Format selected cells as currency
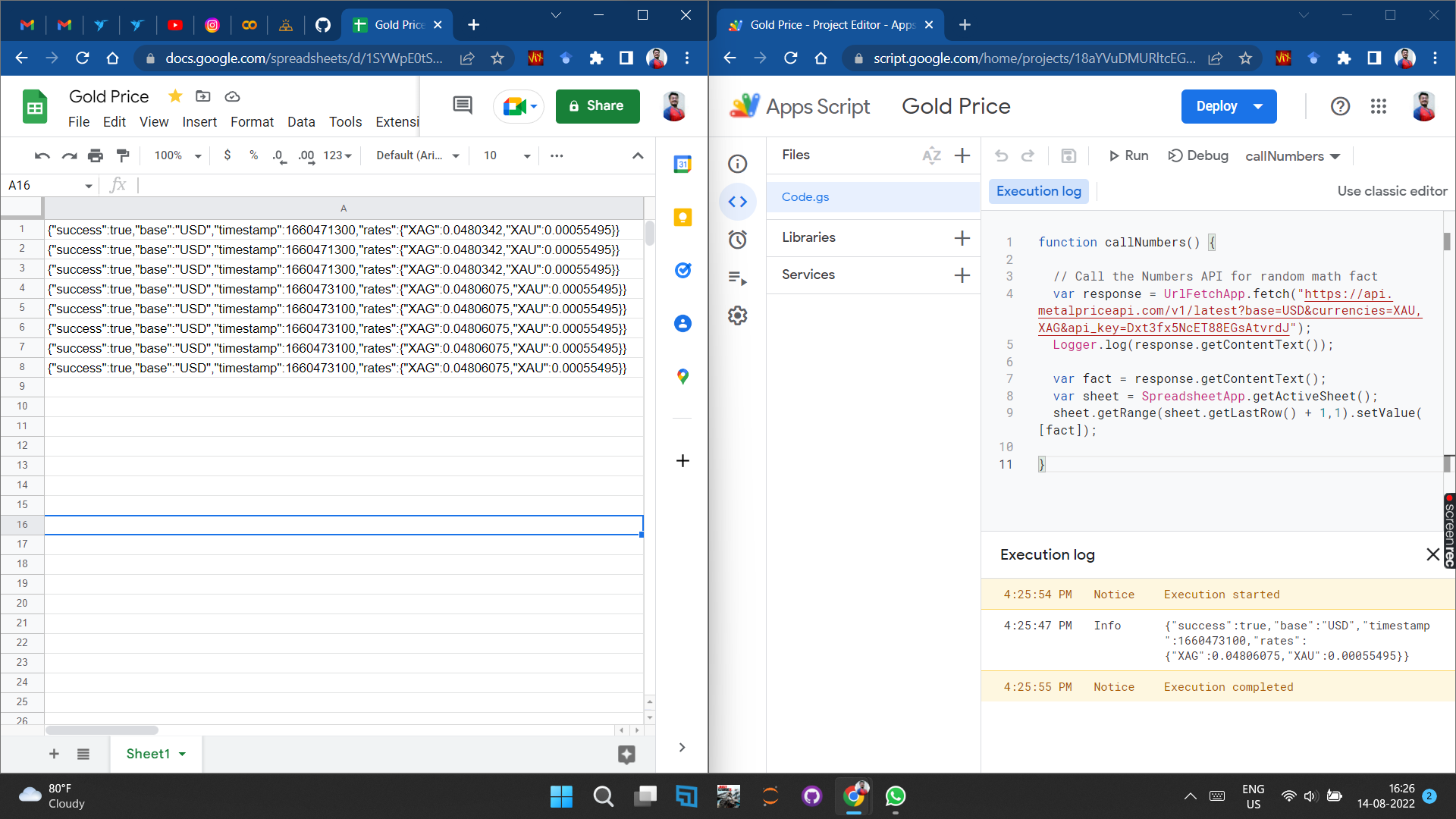The width and height of the screenshot is (1456, 819). click(227, 155)
